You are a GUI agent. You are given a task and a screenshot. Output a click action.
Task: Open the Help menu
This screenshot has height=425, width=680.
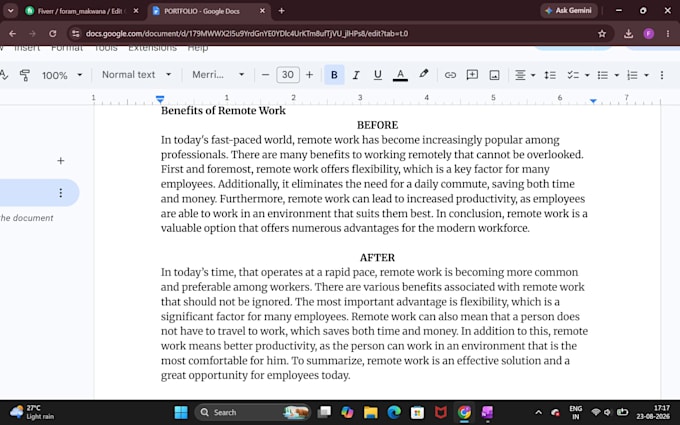tap(198, 48)
